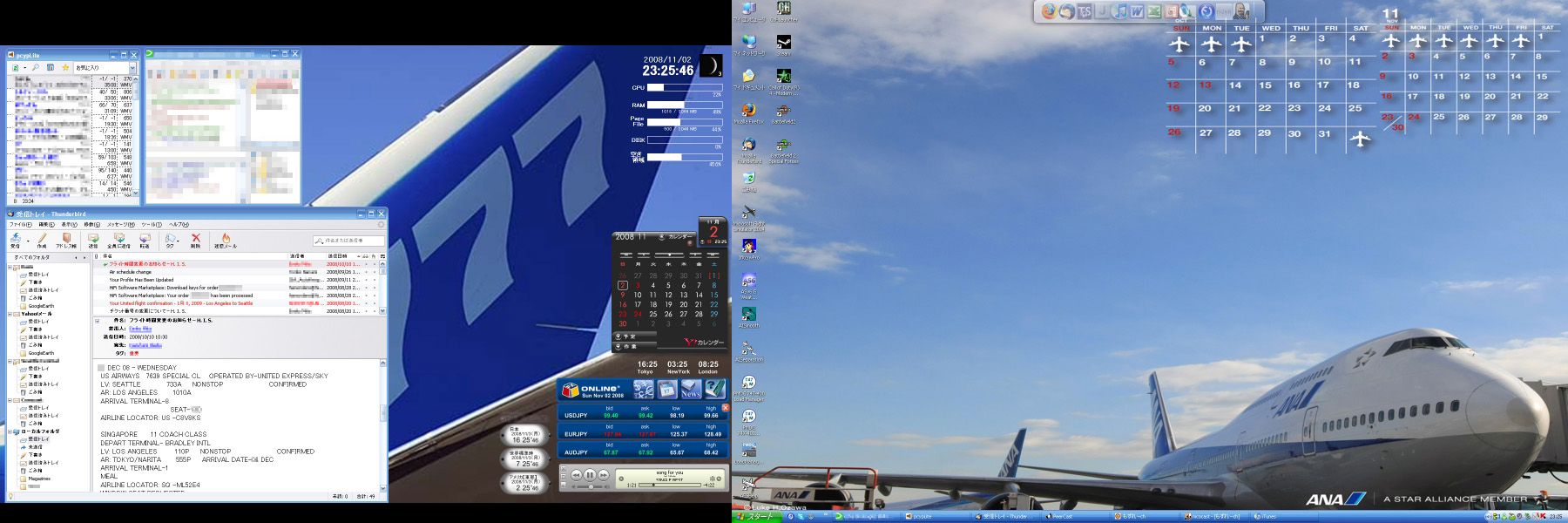Select date 15 in calendar widget
Image resolution: width=1568 pixels, height=523 pixels.
(714, 295)
